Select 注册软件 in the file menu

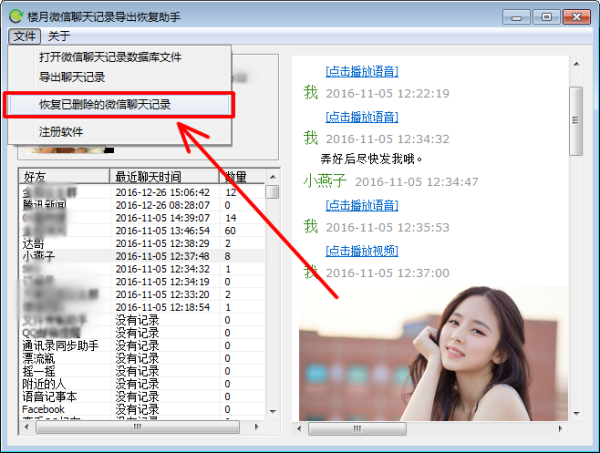pyautogui.click(x=61, y=132)
